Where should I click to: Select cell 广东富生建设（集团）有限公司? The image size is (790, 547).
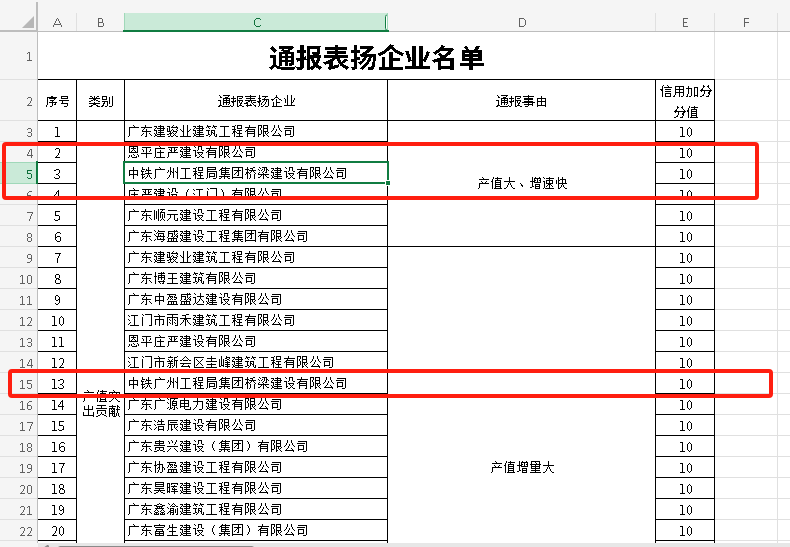point(256,530)
